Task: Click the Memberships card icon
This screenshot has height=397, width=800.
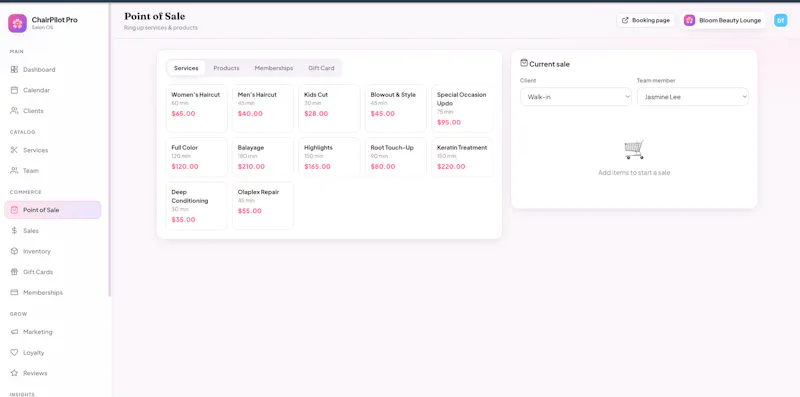Action: pos(14,292)
